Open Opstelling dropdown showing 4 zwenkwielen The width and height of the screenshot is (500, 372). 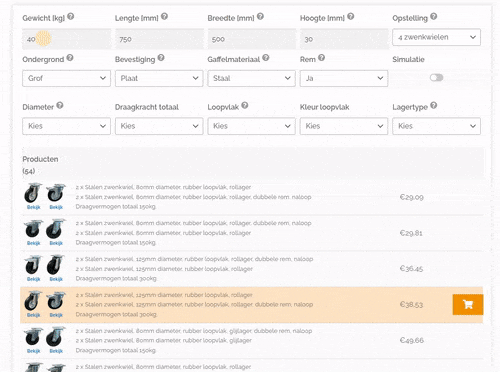(436, 37)
